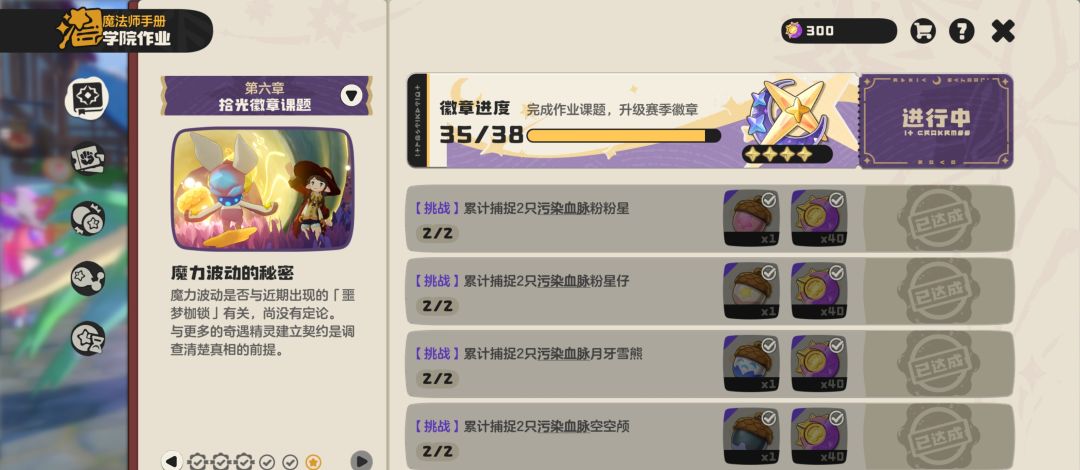Go to previous chapter page arrow

tap(172, 461)
